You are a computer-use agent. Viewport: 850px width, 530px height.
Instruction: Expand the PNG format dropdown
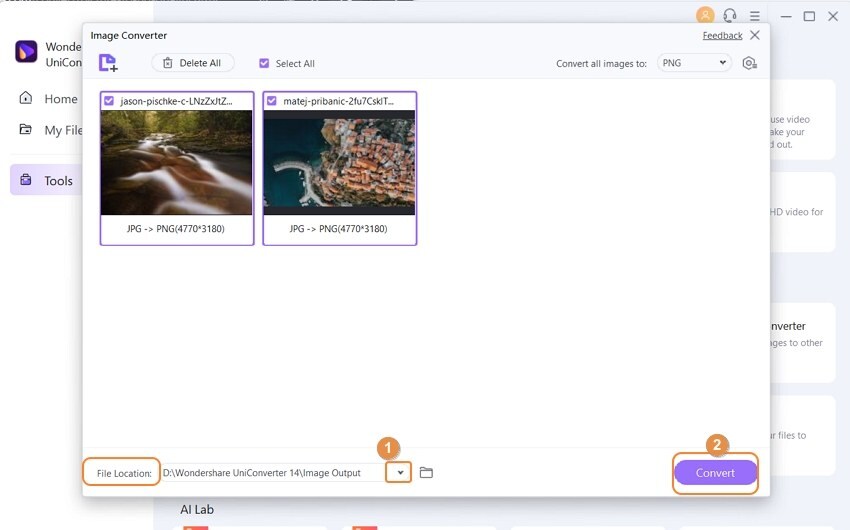pos(694,63)
